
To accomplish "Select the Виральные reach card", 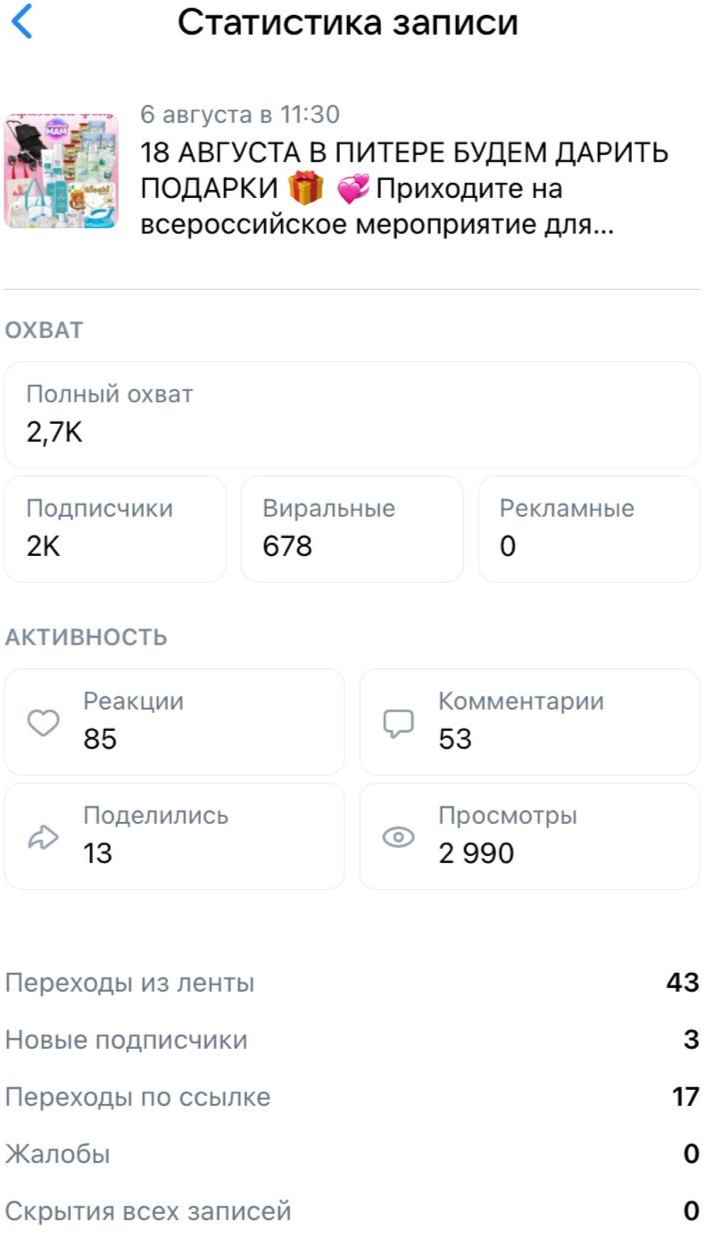I will 352,529.
